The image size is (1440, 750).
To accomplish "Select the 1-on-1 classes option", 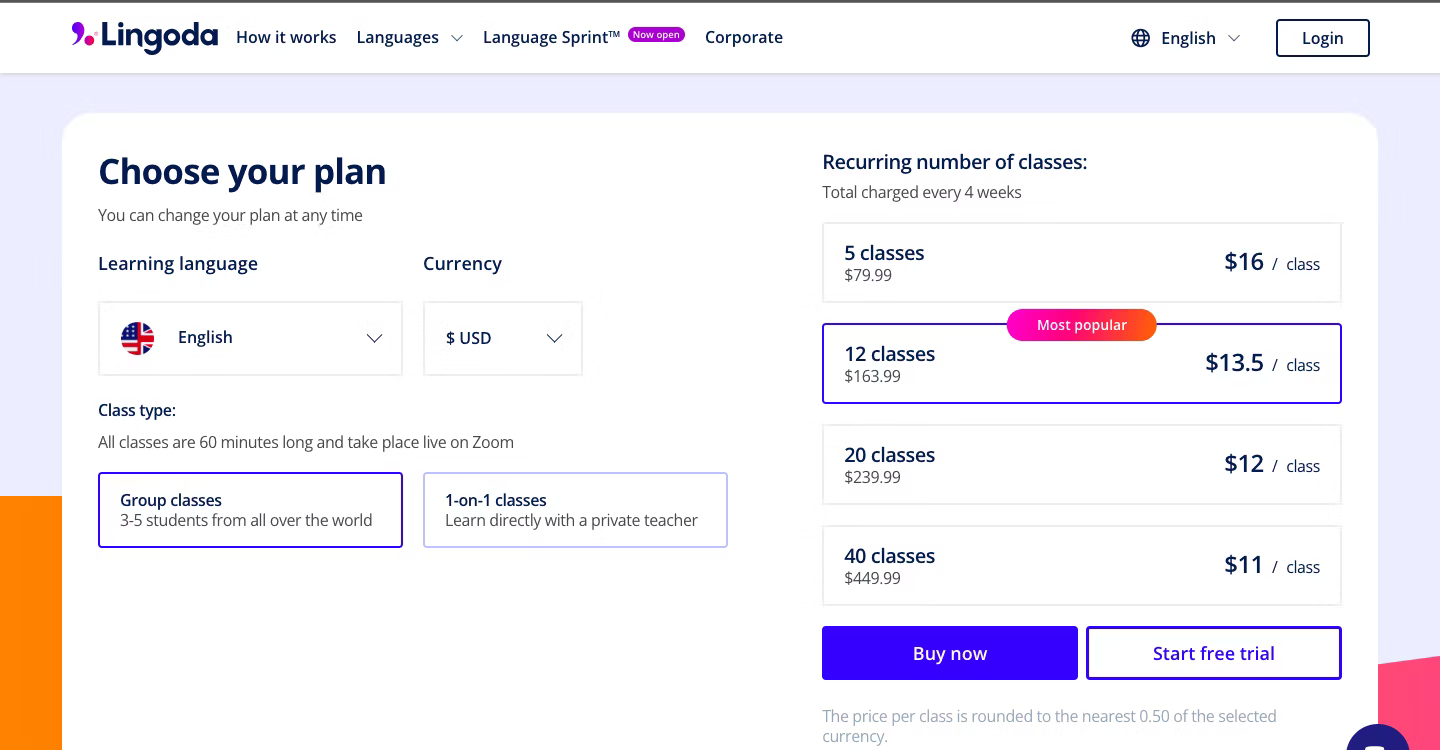I will (x=575, y=510).
